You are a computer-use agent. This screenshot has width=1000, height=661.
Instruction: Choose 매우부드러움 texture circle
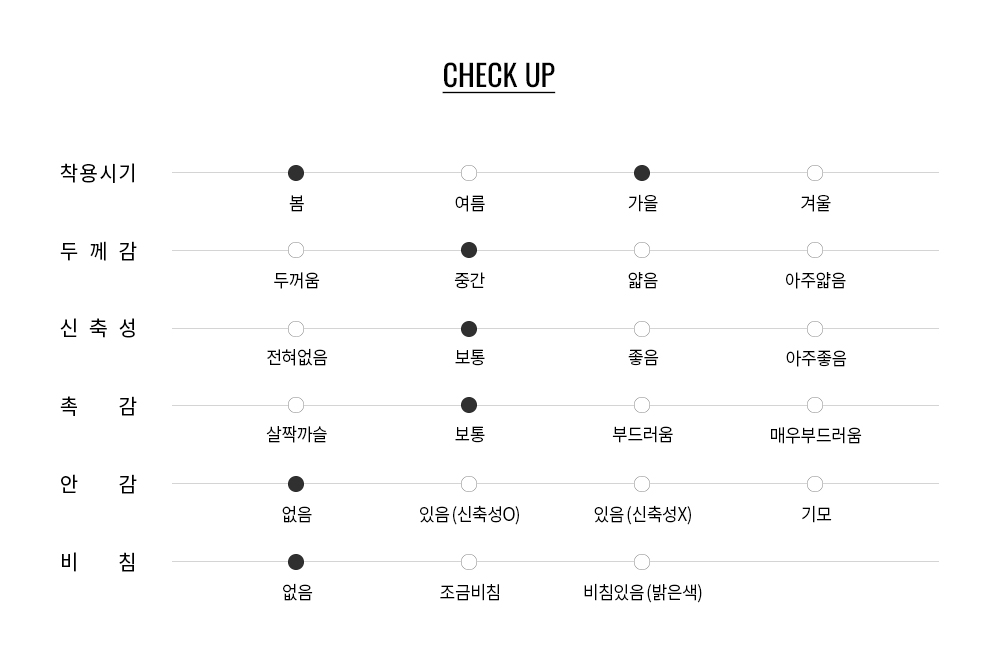(x=815, y=405)
